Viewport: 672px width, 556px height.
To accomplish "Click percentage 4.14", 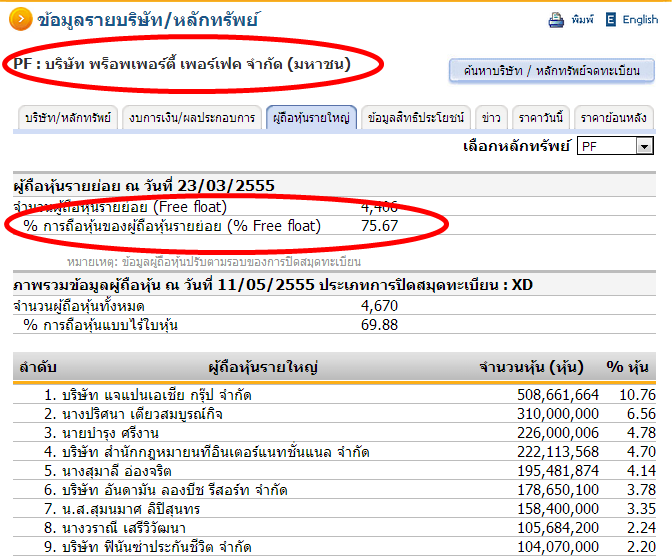I will 641,471.
